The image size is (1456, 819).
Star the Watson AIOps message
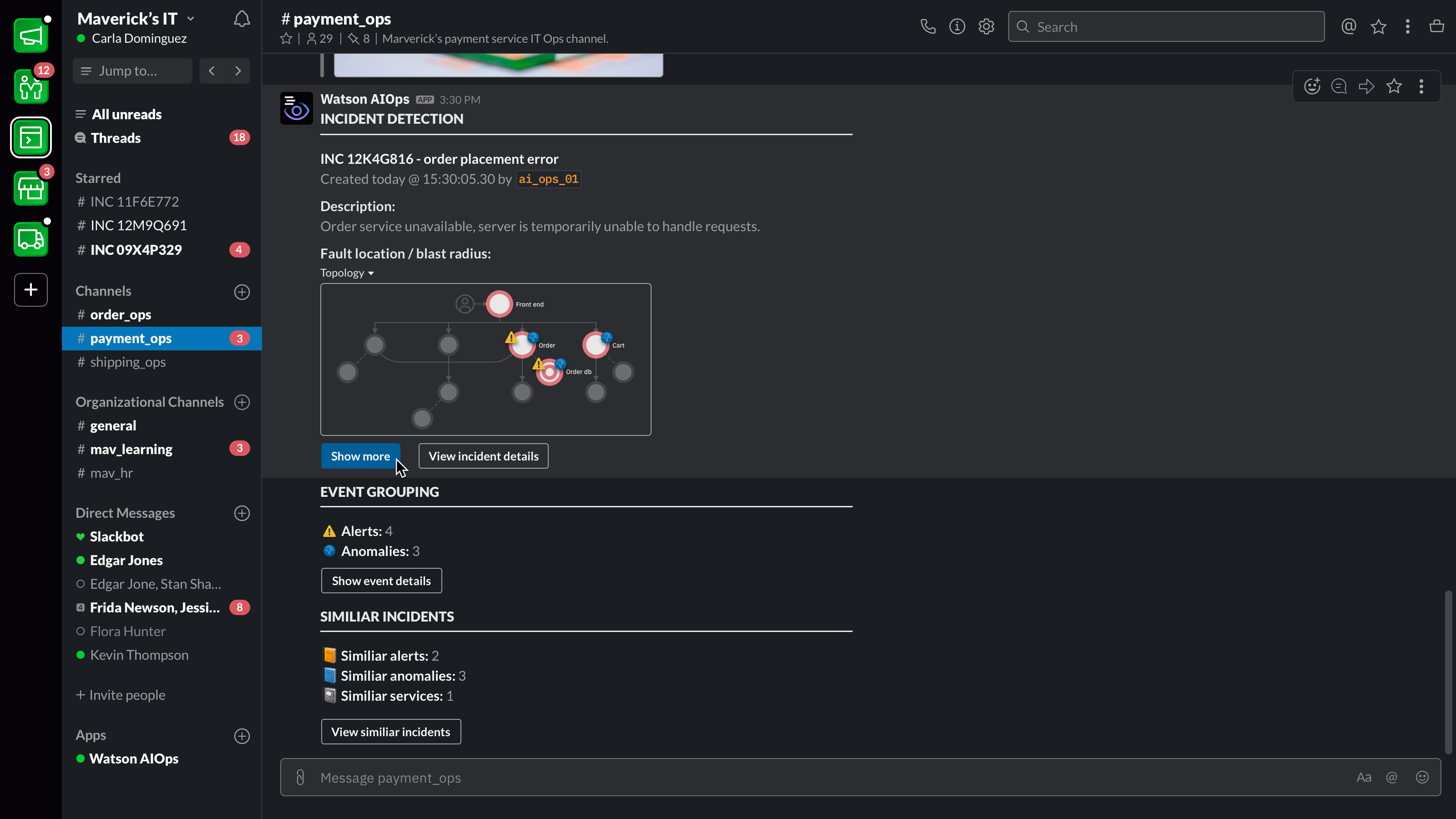click(x=1394, y=86)
